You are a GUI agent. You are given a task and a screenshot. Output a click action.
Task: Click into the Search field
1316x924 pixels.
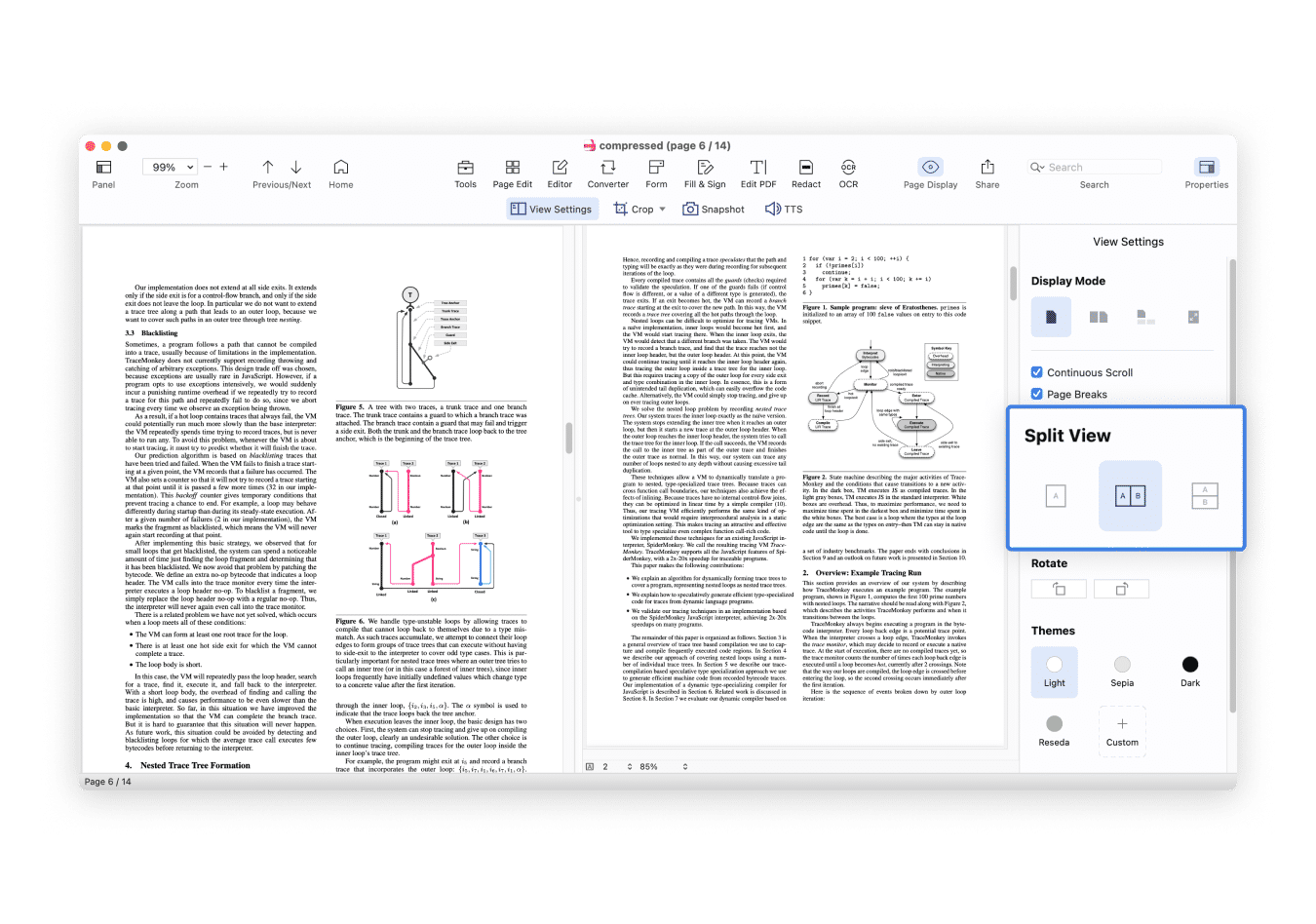[x=1102, y=168]
